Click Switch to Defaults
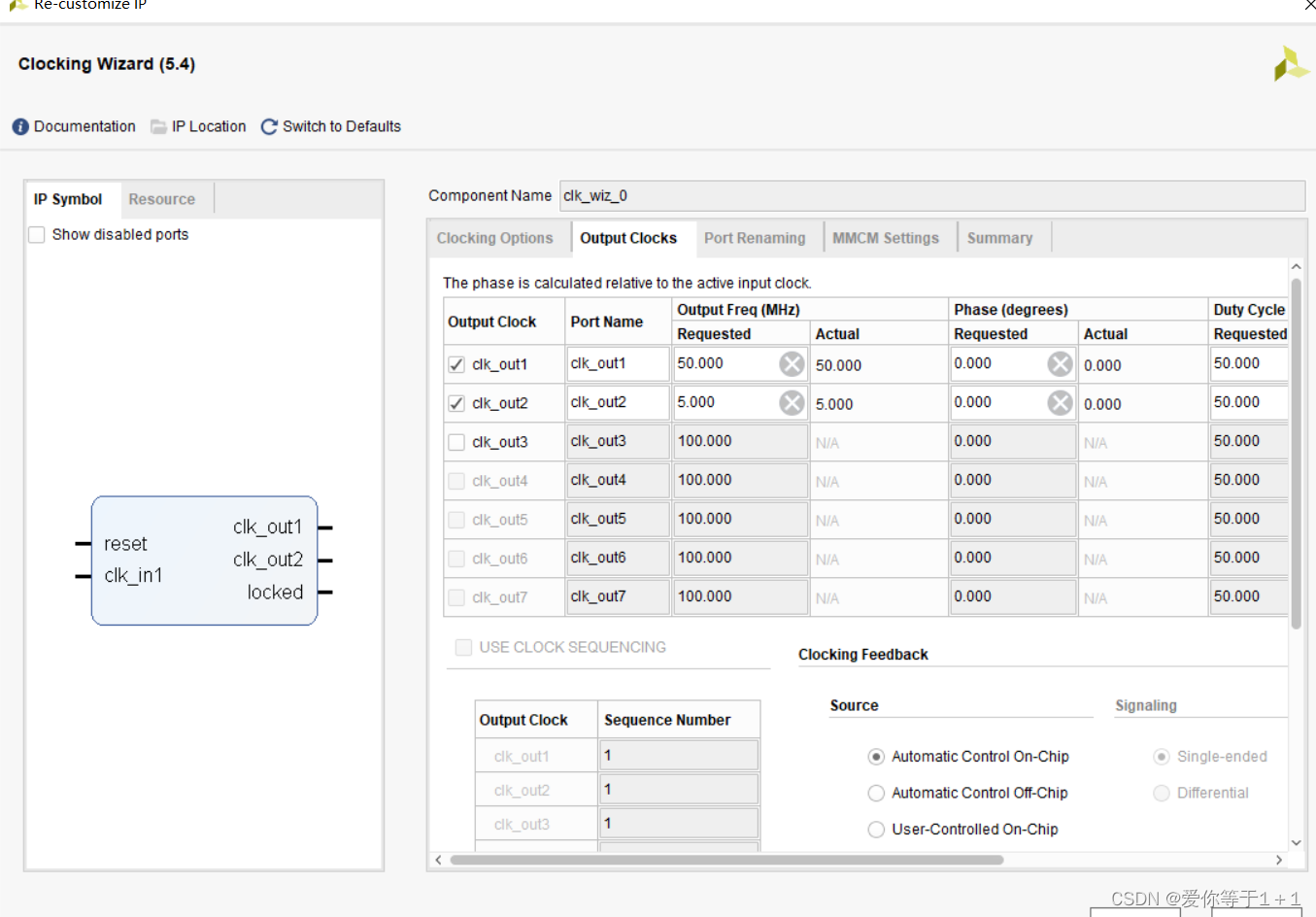This screenshot has height=917, width=1316. pyautogui.click(x=342, y=127)
